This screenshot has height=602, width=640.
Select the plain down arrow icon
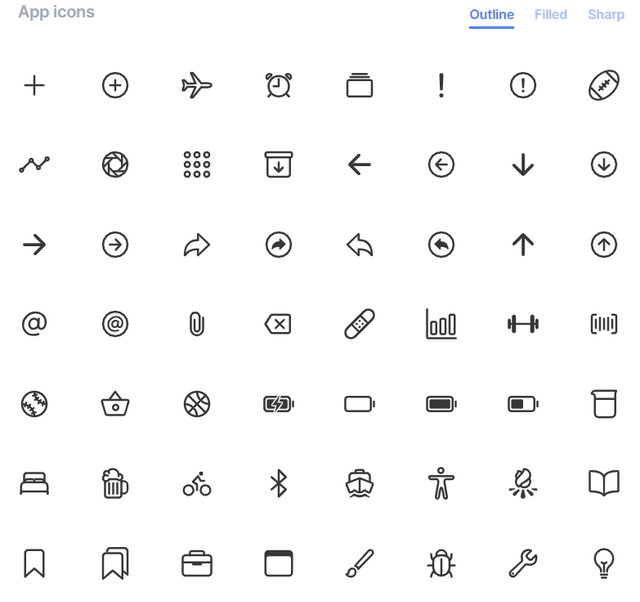[523, 165]
